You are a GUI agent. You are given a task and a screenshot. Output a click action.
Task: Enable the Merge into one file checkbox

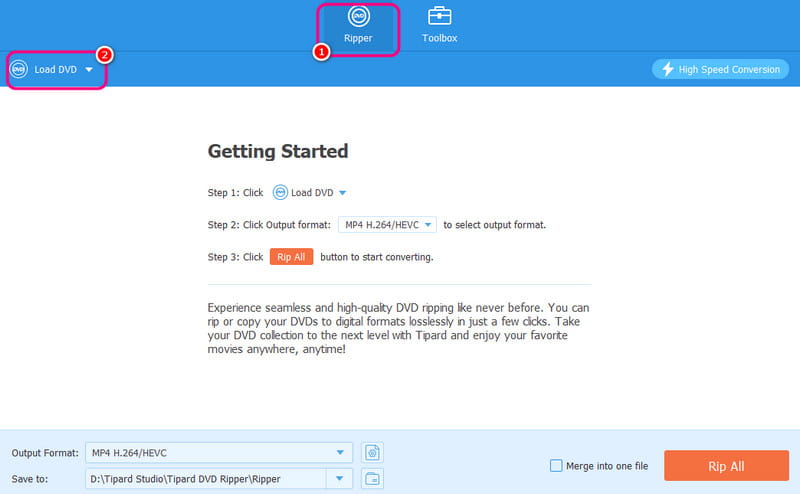click(x=556, y=465)
